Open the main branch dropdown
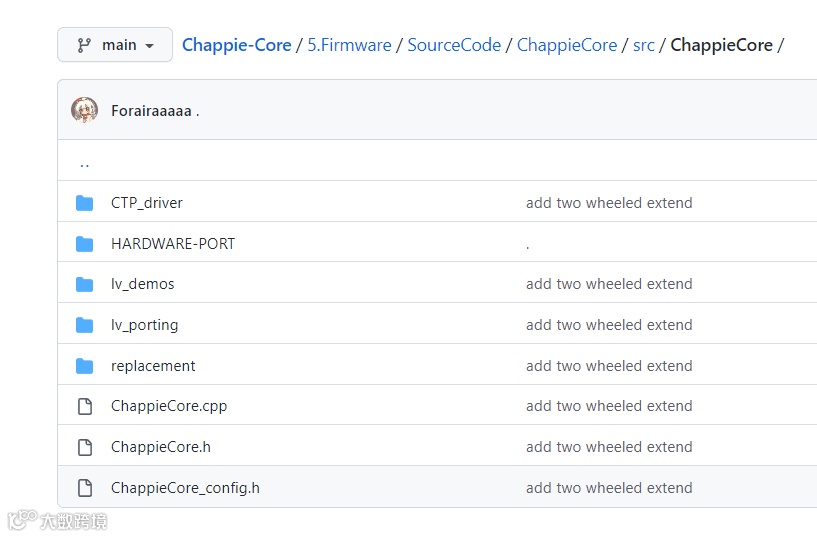The image size is (817, 537). [115, 45]
